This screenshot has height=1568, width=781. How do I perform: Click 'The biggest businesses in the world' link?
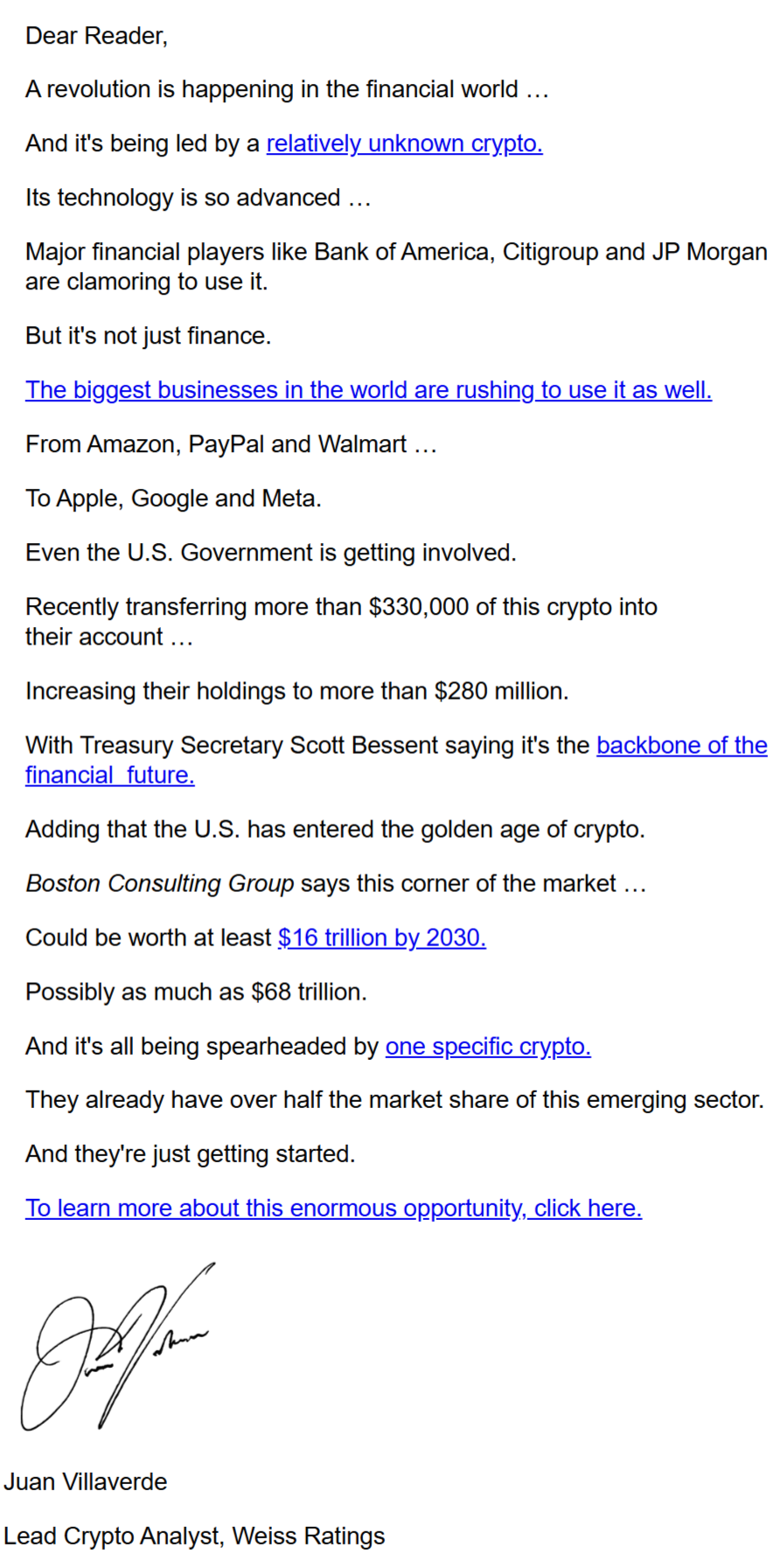368,390
